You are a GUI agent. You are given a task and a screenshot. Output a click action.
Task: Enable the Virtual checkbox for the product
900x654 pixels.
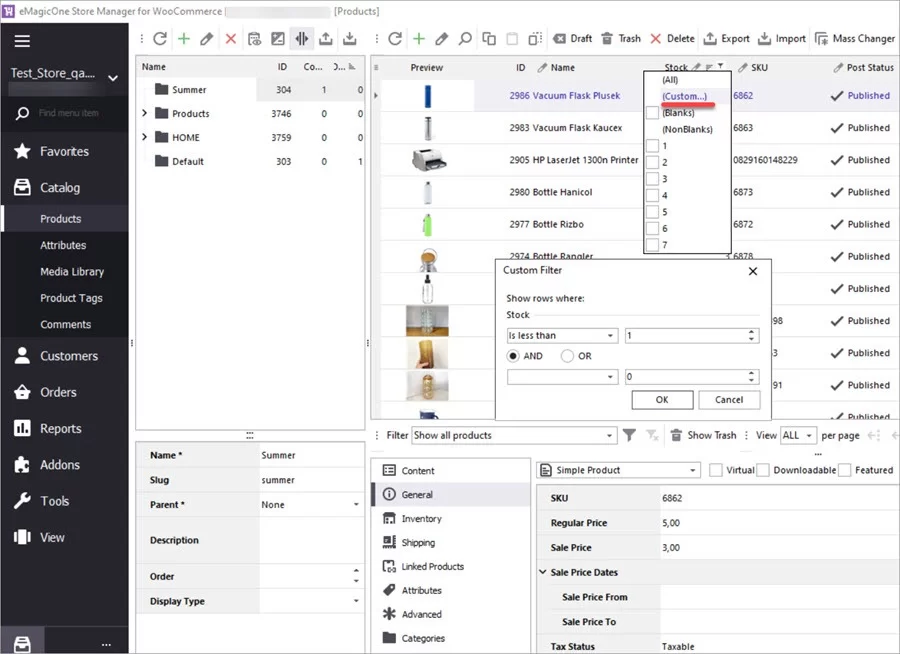(x=713, y=470)
